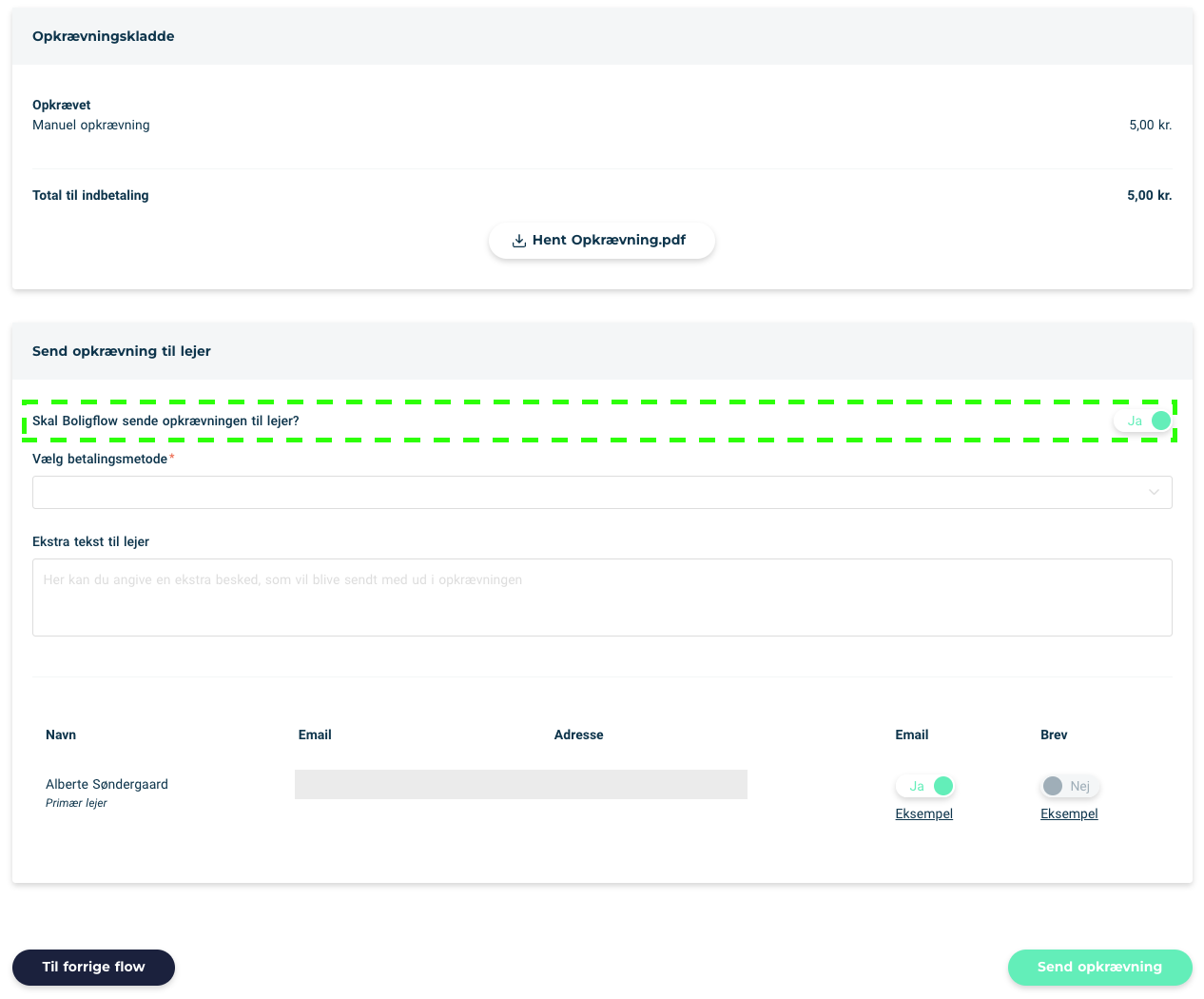Open Eksempel link under Brev toggle
The width and height of the screenshot is (1204, 999).
click(x=1069, y=813)
